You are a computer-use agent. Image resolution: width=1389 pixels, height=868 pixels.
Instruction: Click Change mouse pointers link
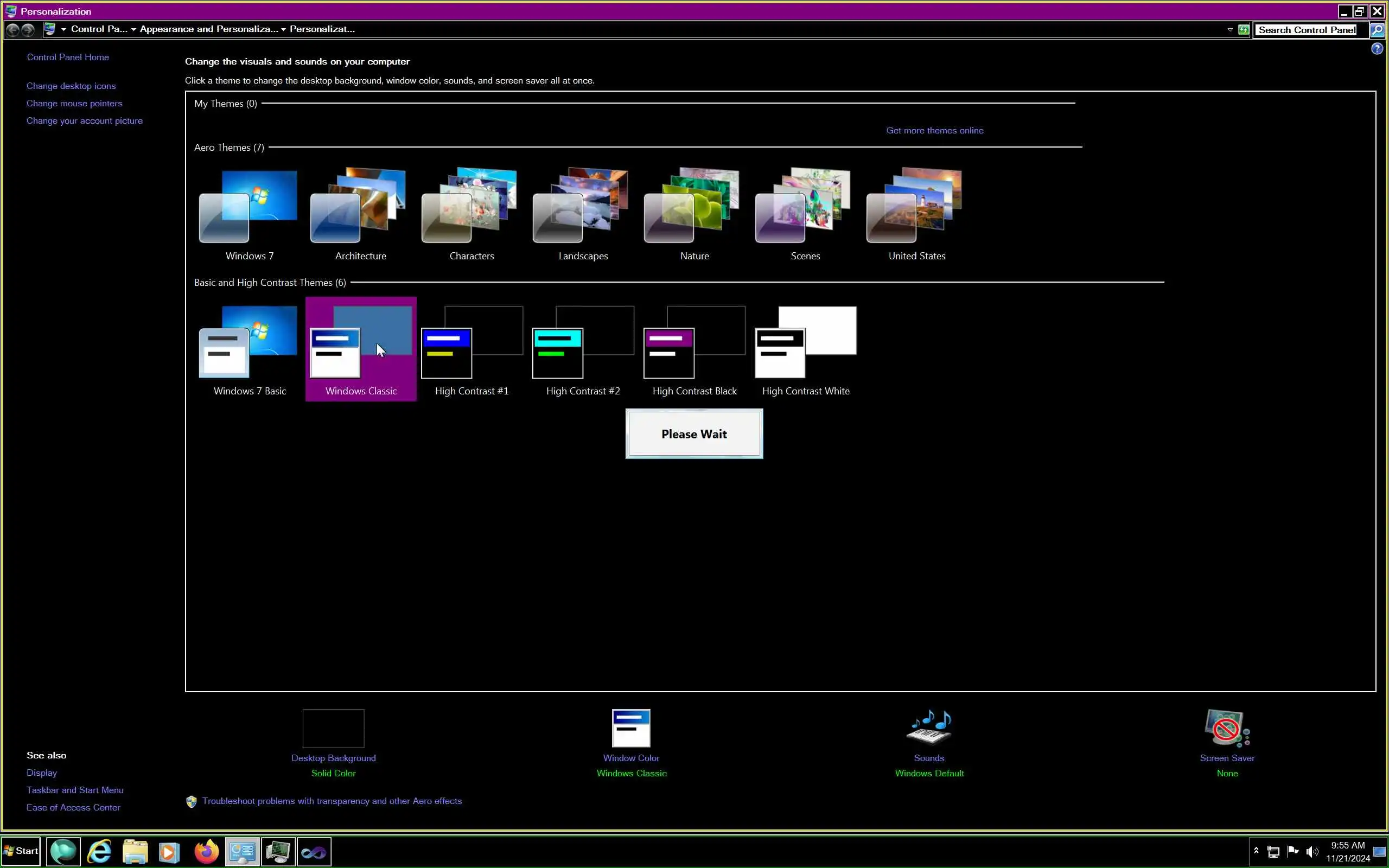(x=74, y=103)
